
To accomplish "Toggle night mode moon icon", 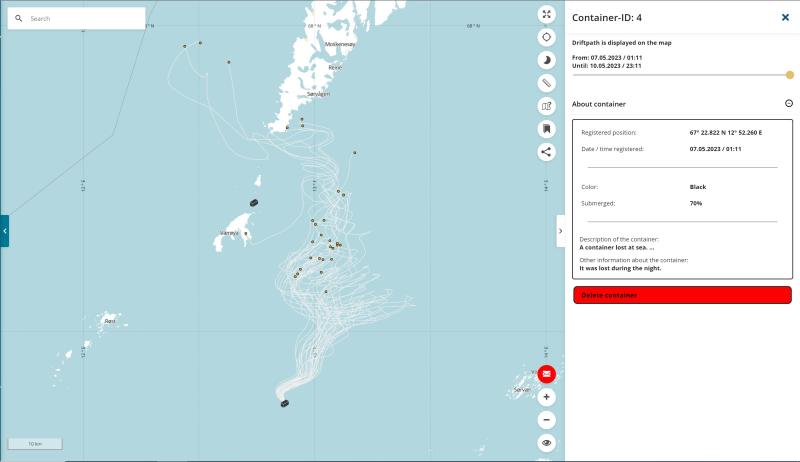I will pos(546,60).
